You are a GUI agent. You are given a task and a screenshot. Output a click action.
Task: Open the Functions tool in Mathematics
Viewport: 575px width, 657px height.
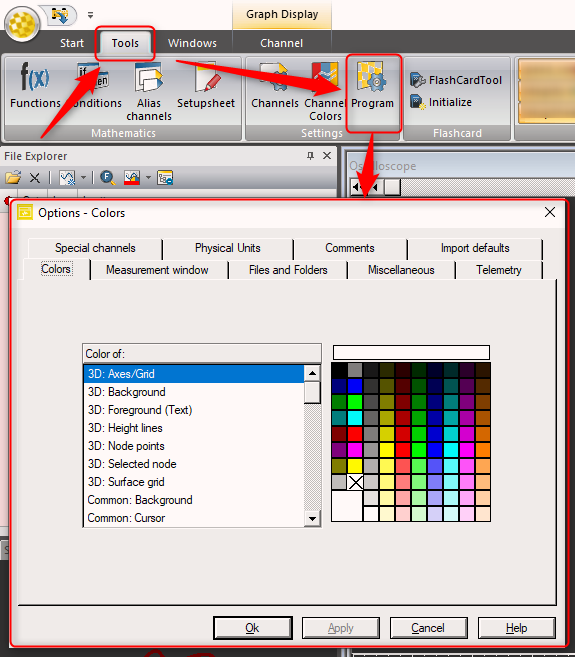pos(36,85)
